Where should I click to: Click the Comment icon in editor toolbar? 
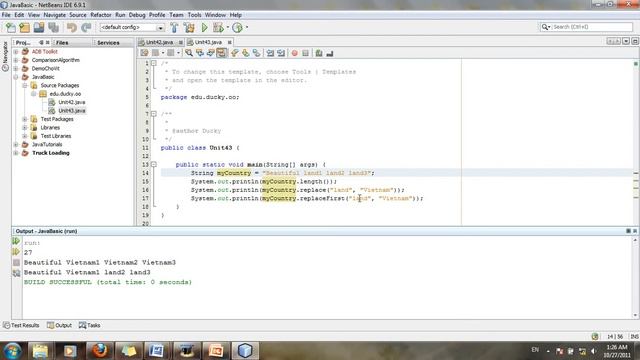319,53
